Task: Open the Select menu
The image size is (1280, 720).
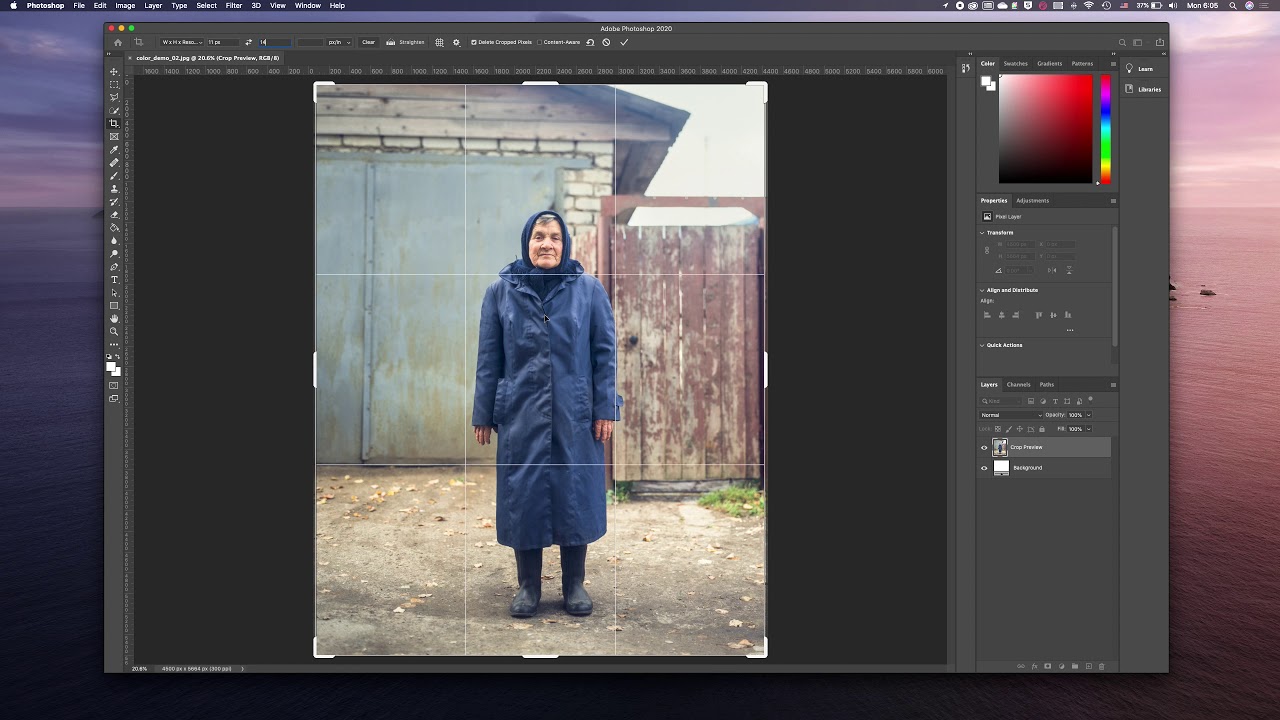Action: [206, 5]
